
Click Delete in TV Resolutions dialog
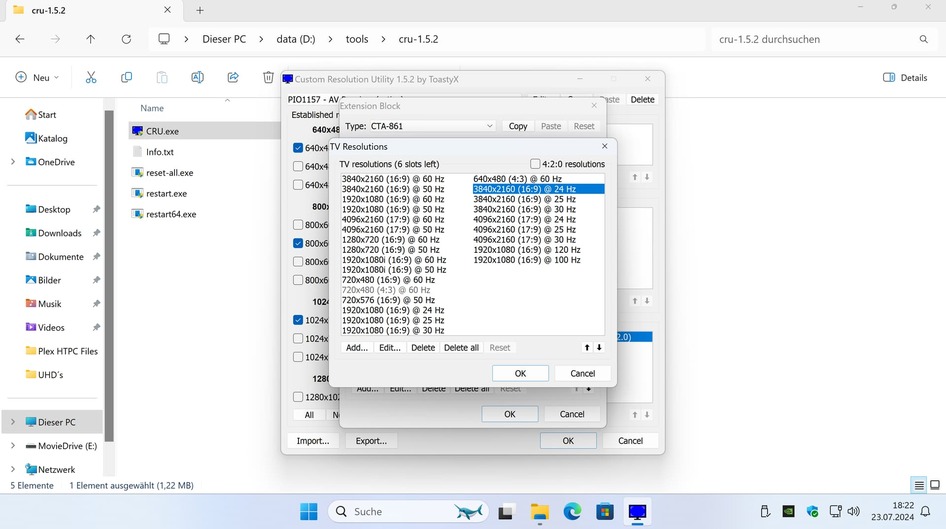[423, 347]
